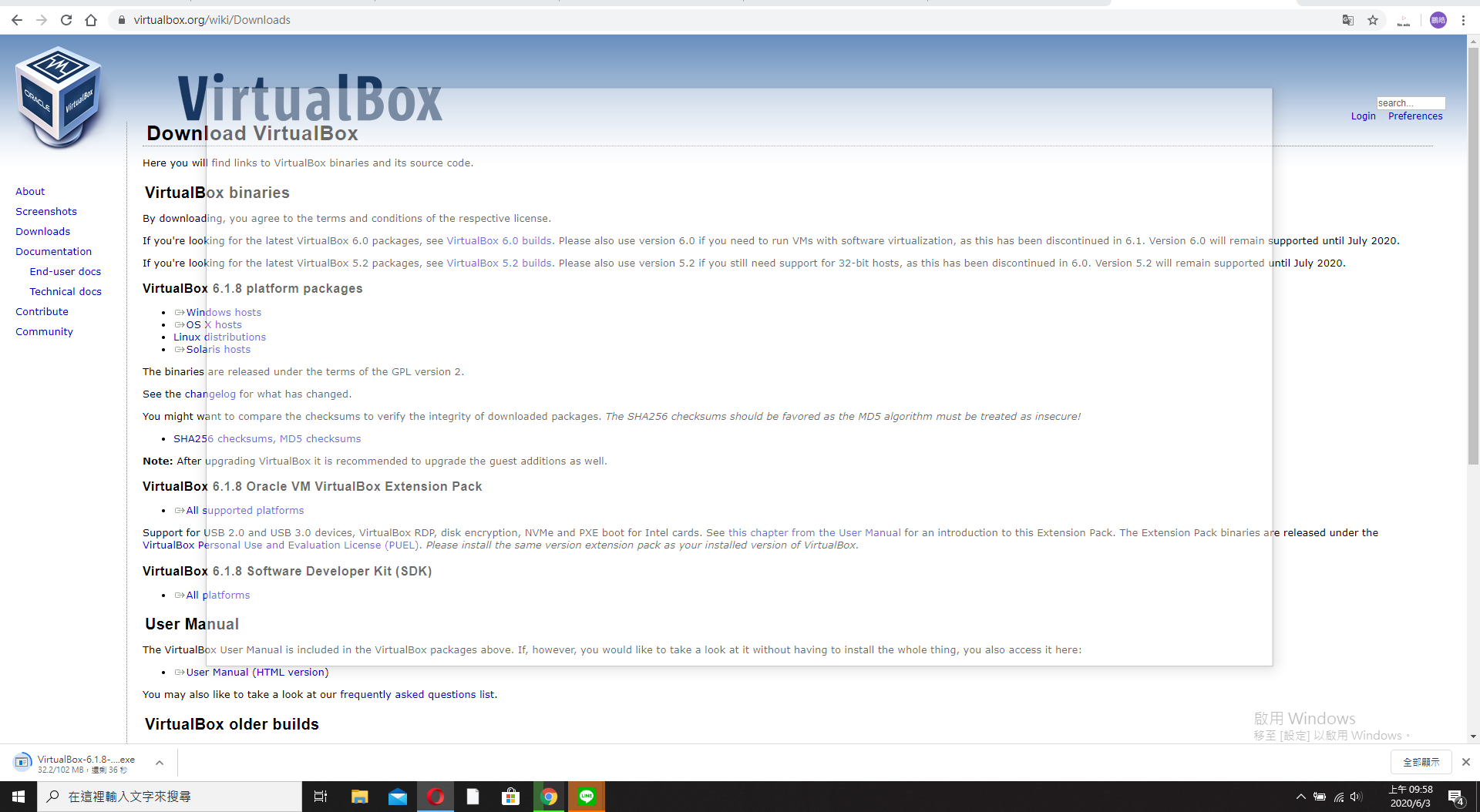Viewport: 1480px width, 812px height.
Task: Bookmark this page with the star icon
Action: click(1373, 20)
